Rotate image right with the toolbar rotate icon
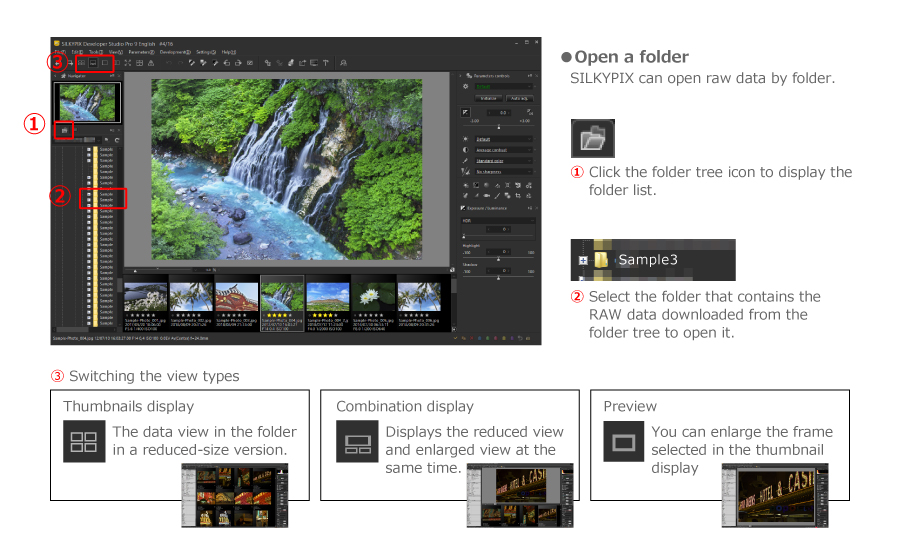The height and width of the screenshot is (560, 900). tap(238, 63)
